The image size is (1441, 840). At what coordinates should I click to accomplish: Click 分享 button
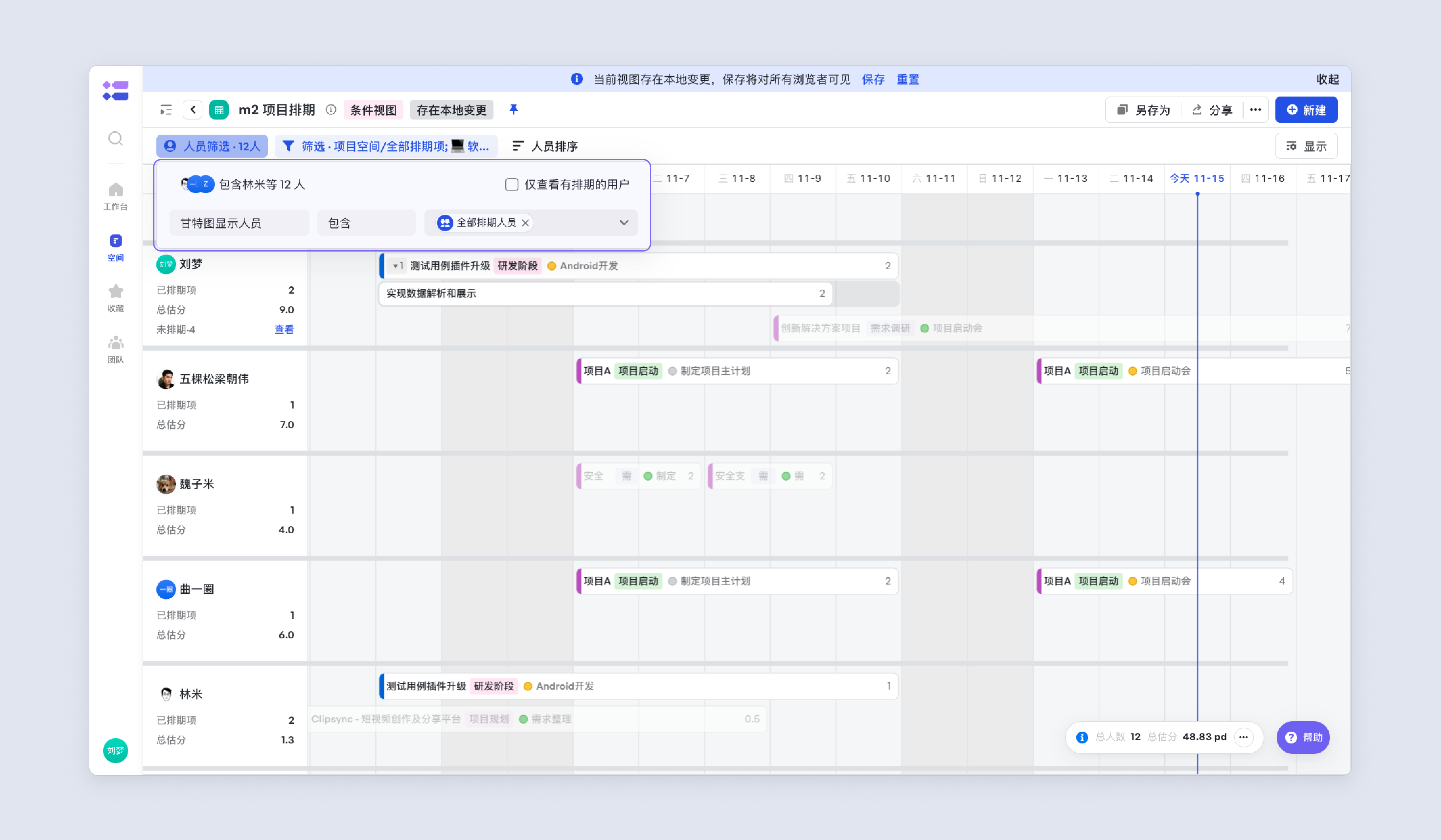[1212, 110]
